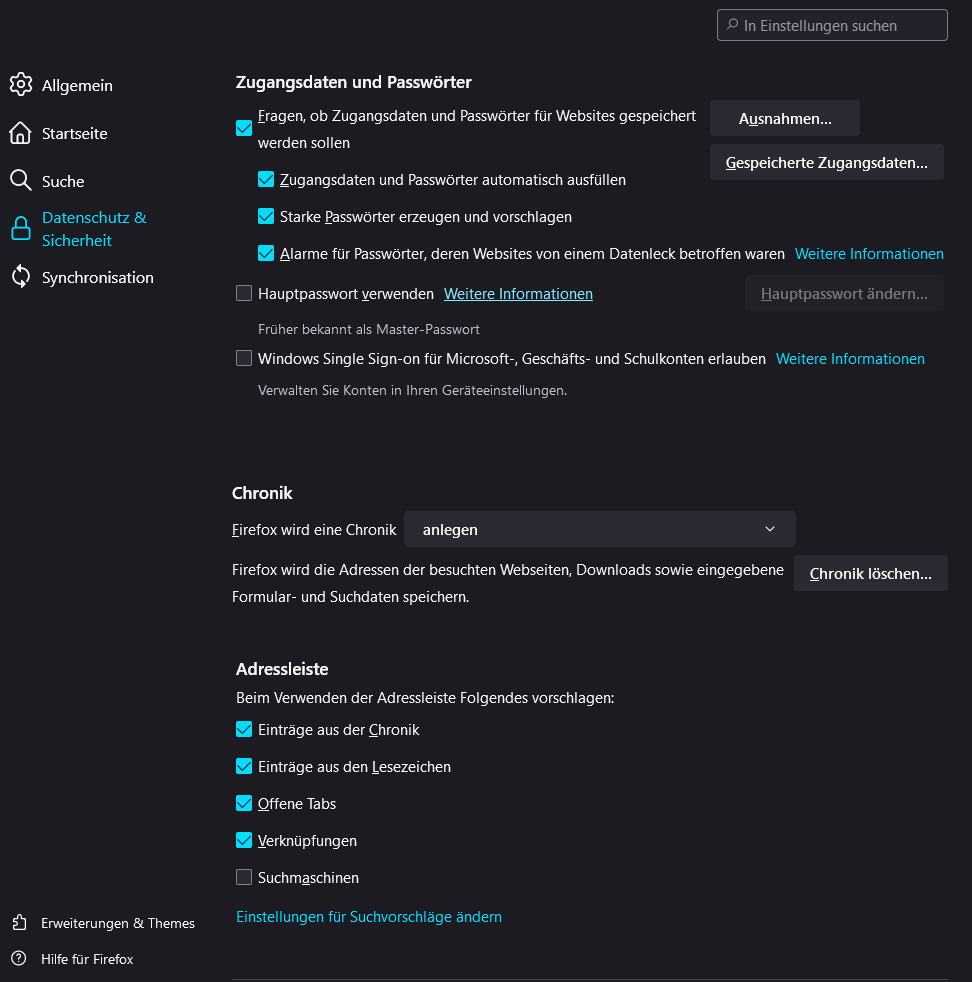Switch to the Synchronisation section
Screen dimensions: 972x982
pos(98,278)
